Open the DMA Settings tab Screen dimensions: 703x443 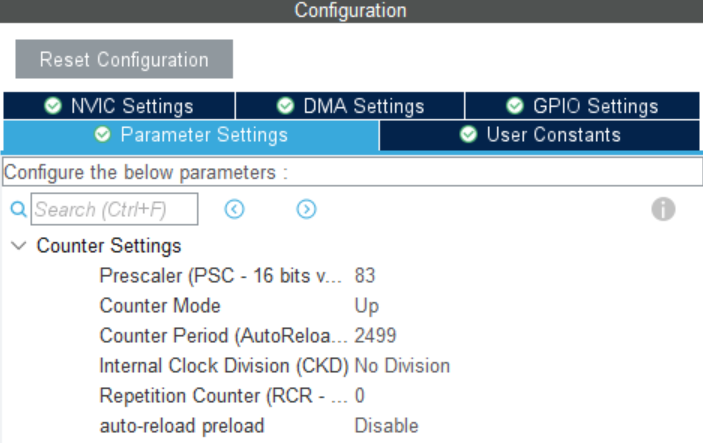(x=350, y=106)
